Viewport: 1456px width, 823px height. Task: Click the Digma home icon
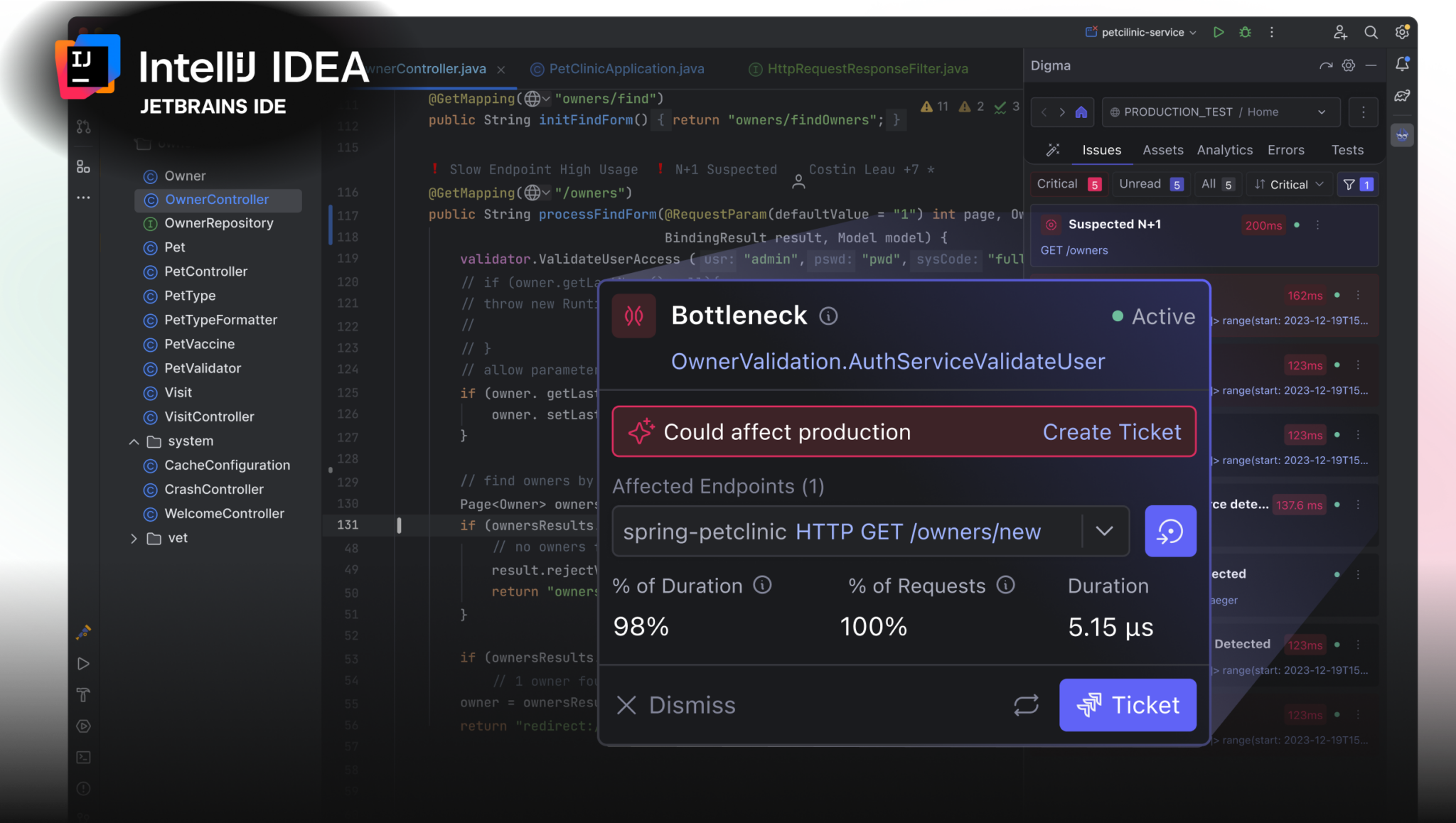pyautogui.click(x=1081, y=112)
